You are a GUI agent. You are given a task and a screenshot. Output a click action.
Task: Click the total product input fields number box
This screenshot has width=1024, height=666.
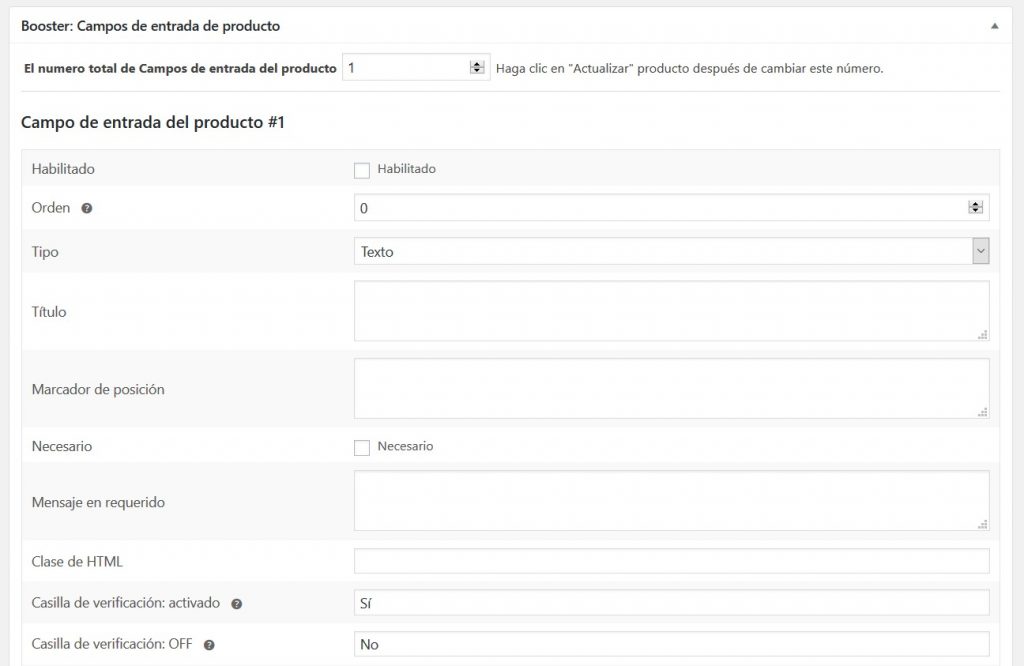coord(405,68)
